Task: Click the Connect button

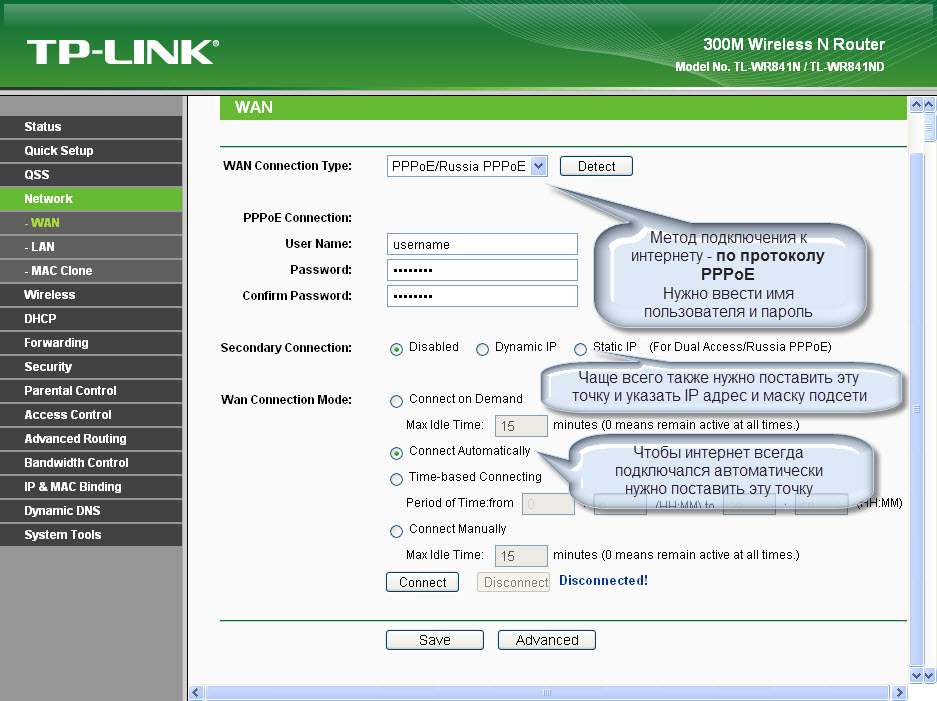Action: 422,582
